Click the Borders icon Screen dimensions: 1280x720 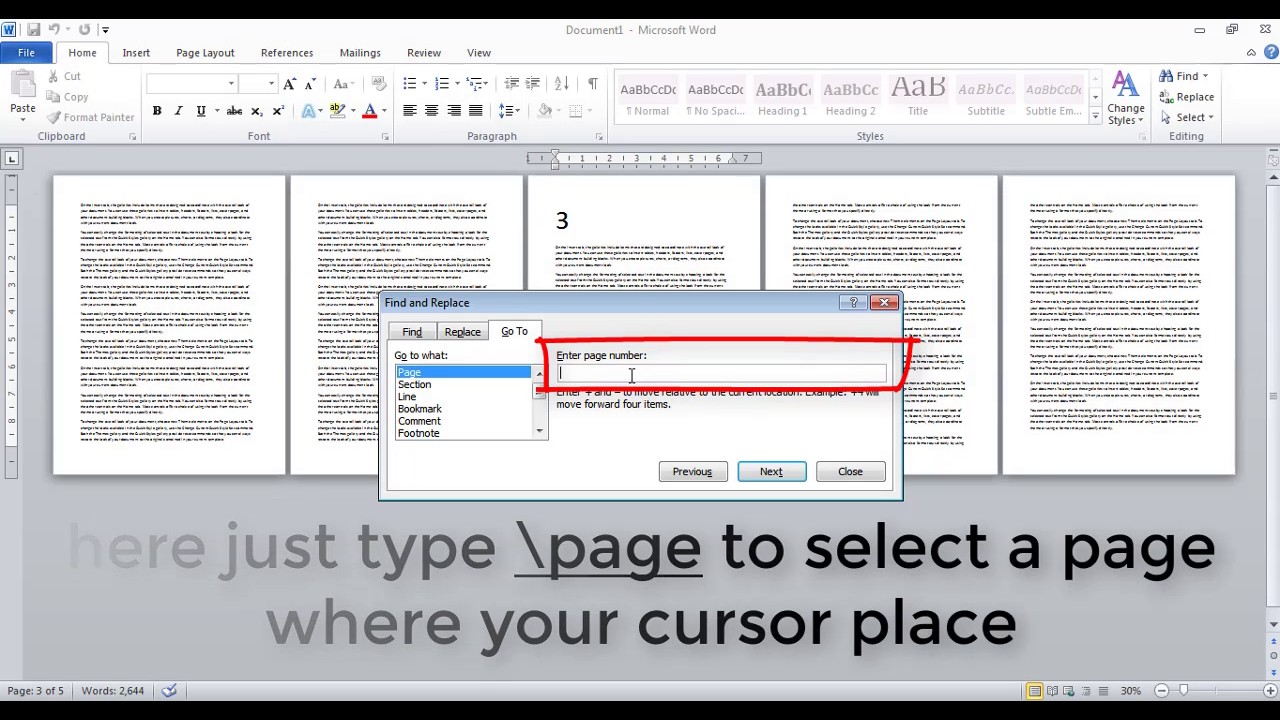pos(576,111)
